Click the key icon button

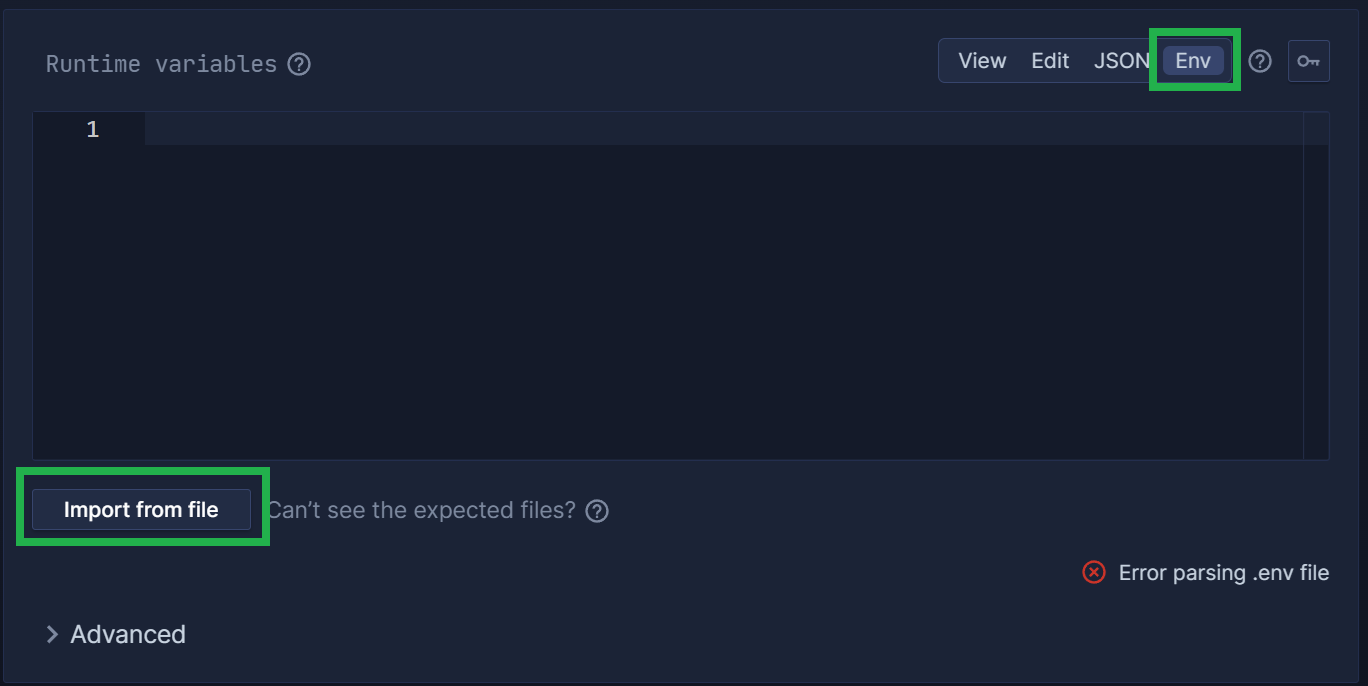(x=1308, y=61)
